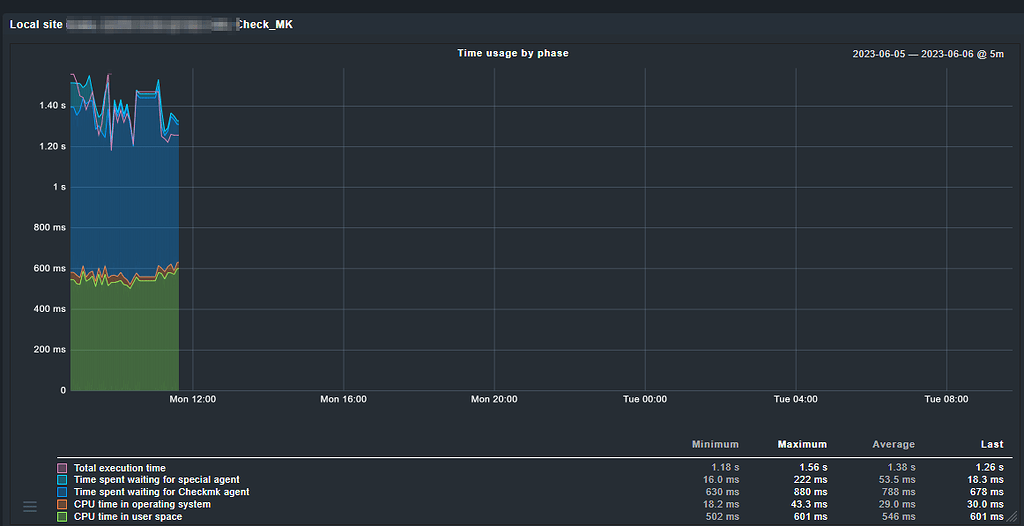Click the 1 s y-axis label
Screen dimensions: 1024x526
59,187
